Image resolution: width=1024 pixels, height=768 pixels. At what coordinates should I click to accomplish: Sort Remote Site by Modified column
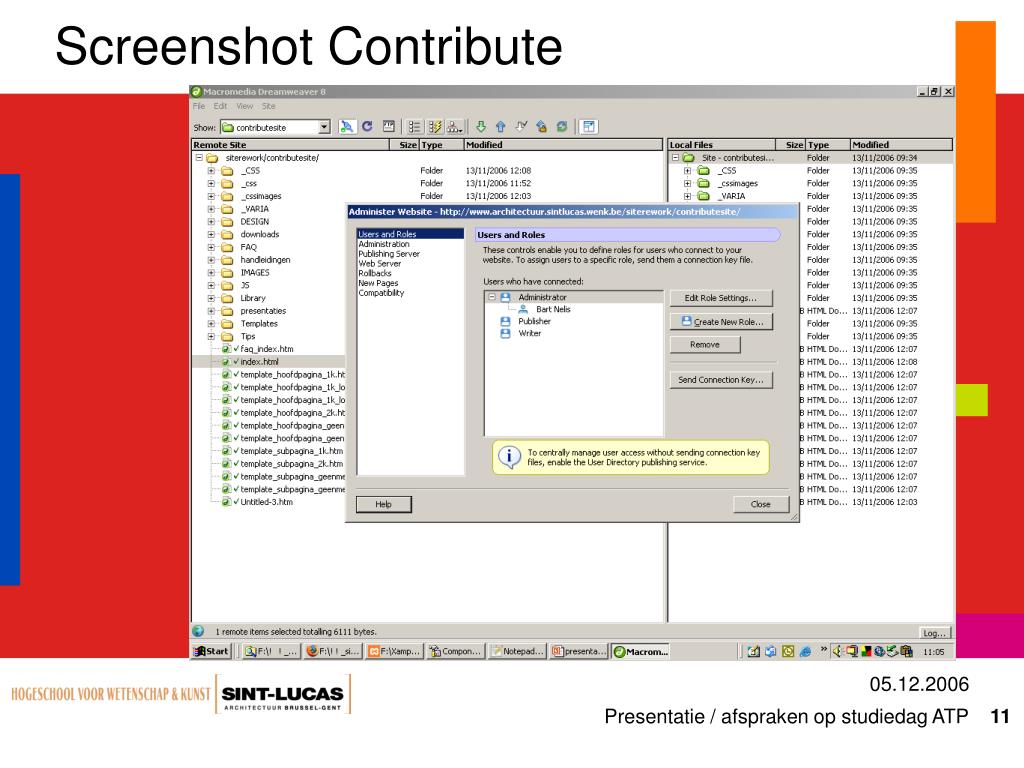point(563,145)
